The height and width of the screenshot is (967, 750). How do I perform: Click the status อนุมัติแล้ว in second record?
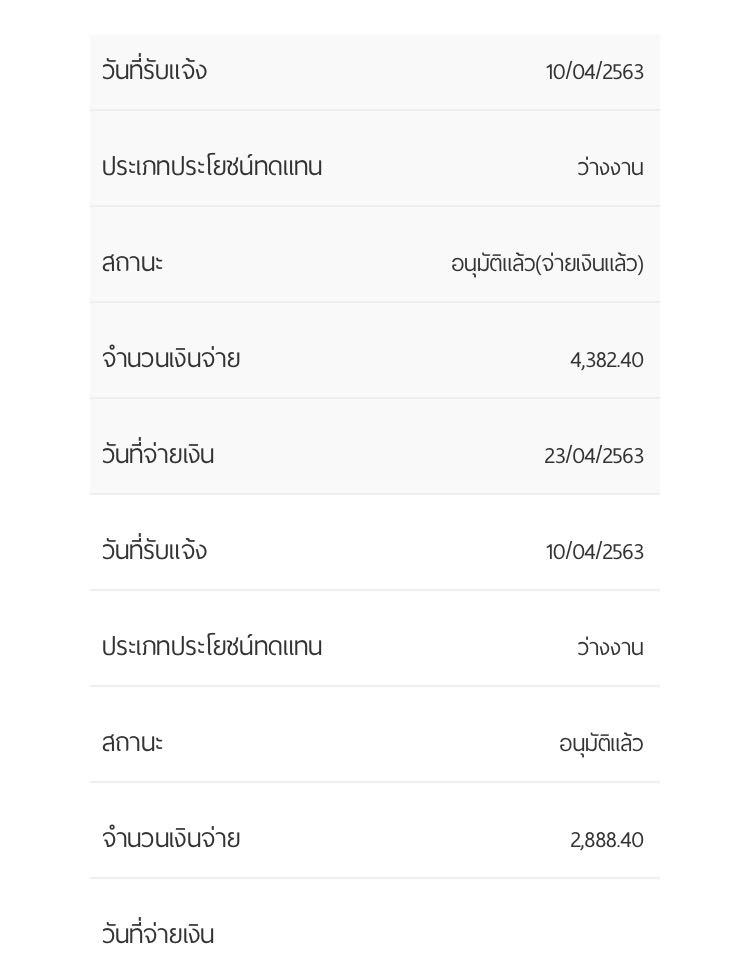point(601,743)
